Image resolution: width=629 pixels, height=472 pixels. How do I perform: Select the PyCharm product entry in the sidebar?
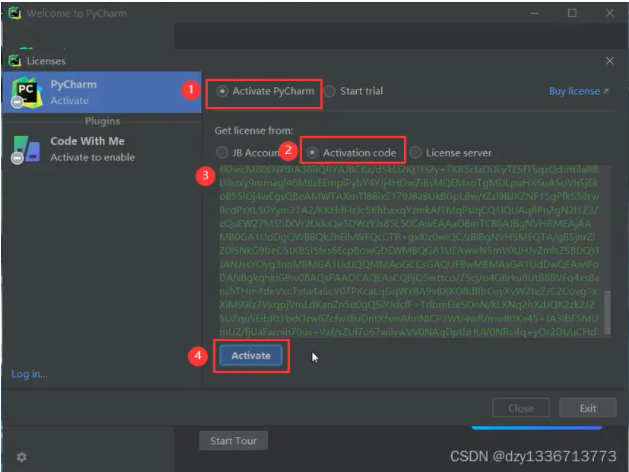pos(101,92)
